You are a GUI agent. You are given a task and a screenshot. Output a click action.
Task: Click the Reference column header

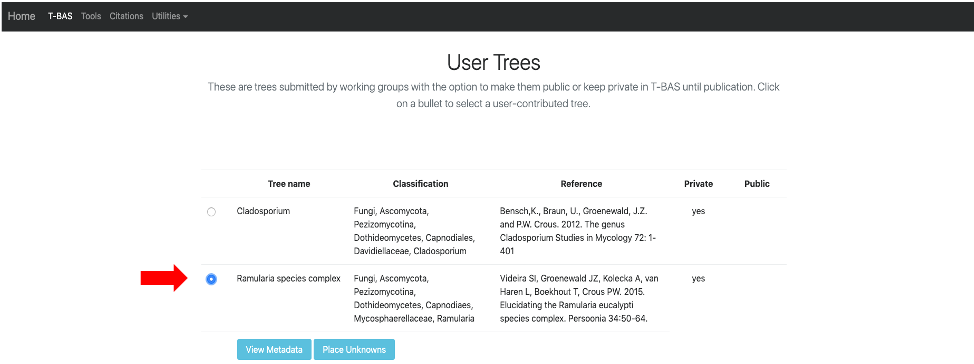(581, 184)
